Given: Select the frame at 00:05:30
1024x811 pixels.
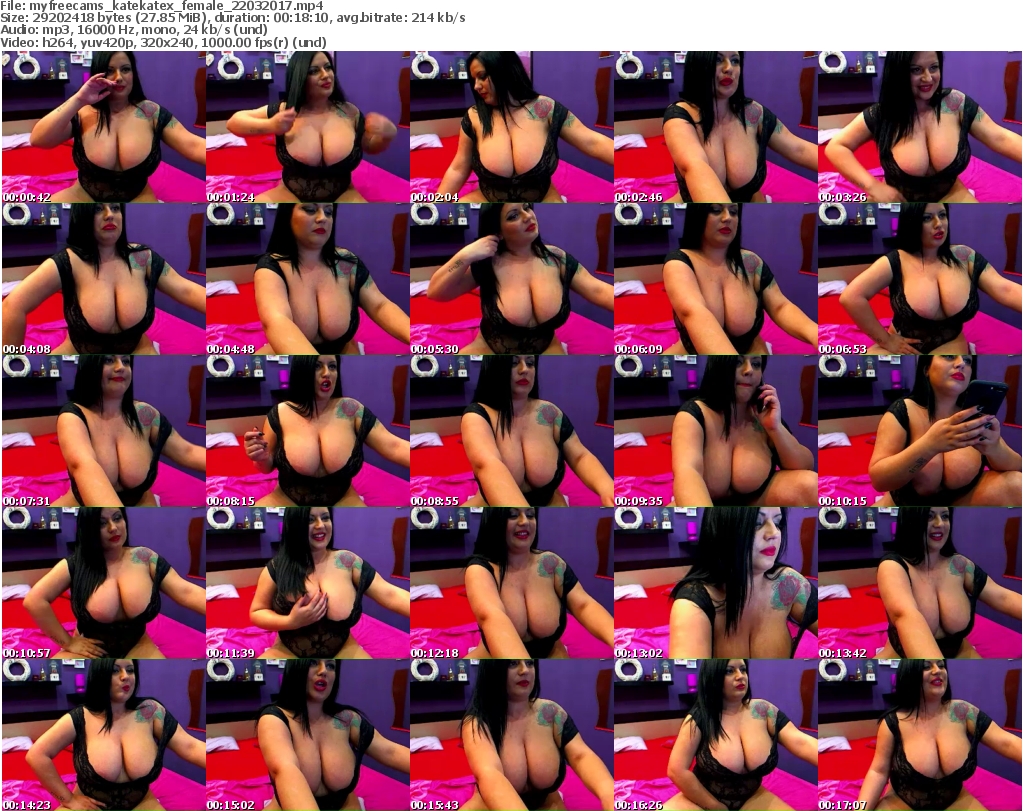Looking at the screenshot, I should 511,279.
